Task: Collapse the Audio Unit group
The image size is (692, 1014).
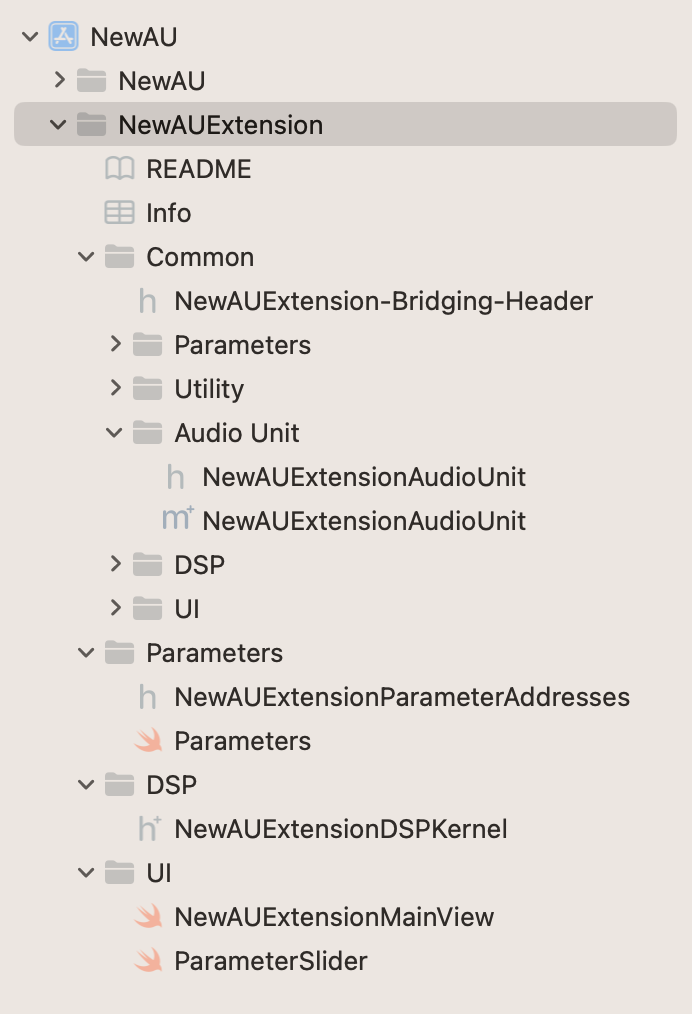Action: pyautogui.click(x=115, y=432)
